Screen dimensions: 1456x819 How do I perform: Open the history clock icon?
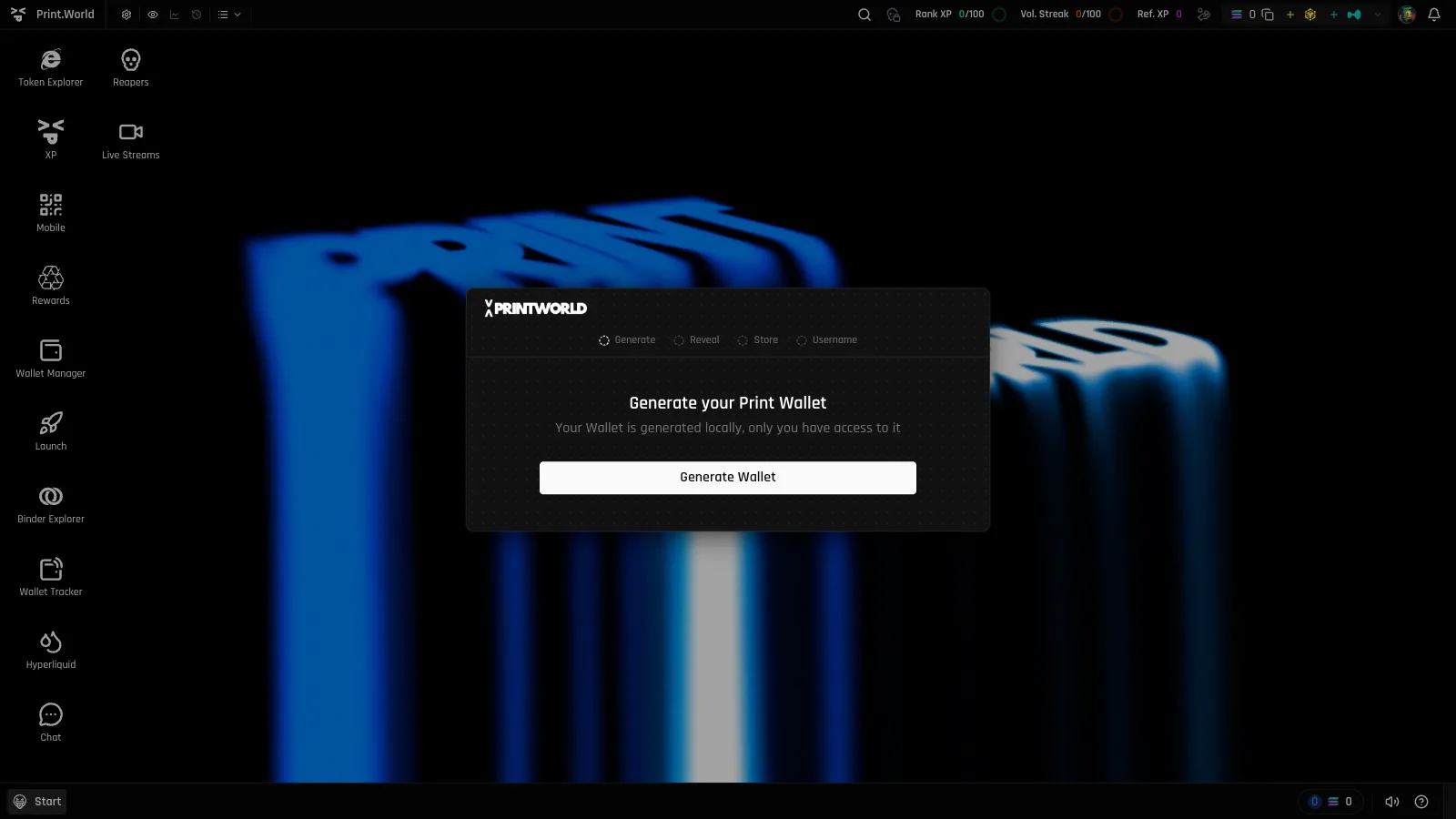click(x=197, y=15)
